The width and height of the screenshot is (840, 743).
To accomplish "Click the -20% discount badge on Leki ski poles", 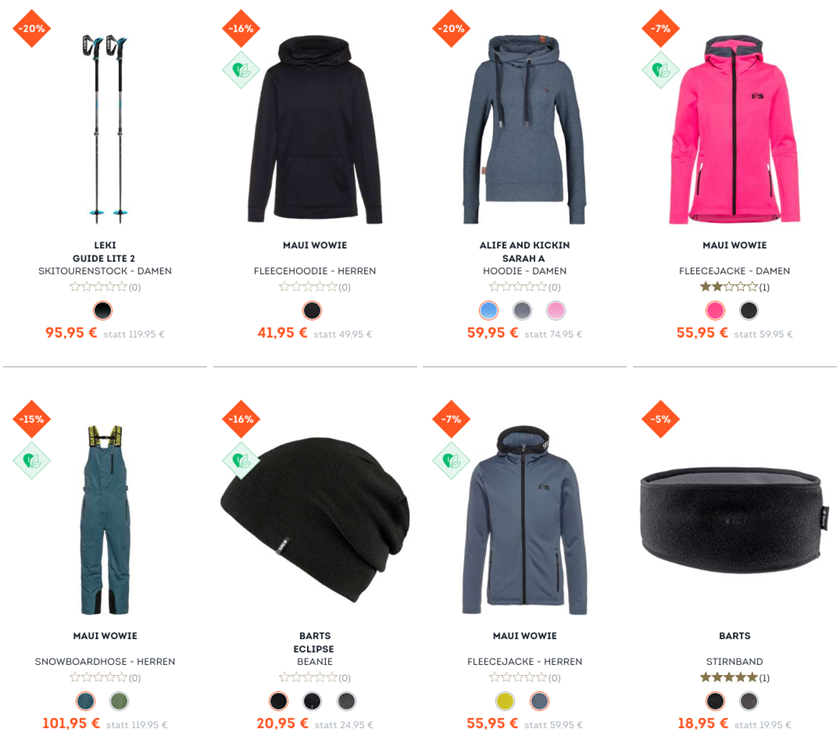I will click(32, 28).
